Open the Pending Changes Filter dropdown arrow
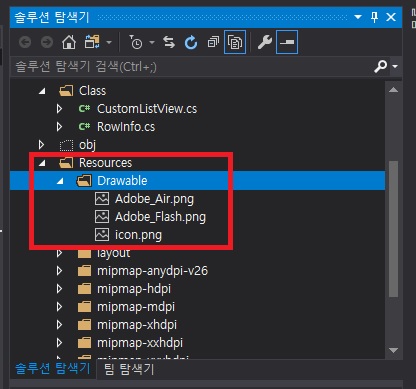Viewport: 416px width, 389px height. [152, 43]
